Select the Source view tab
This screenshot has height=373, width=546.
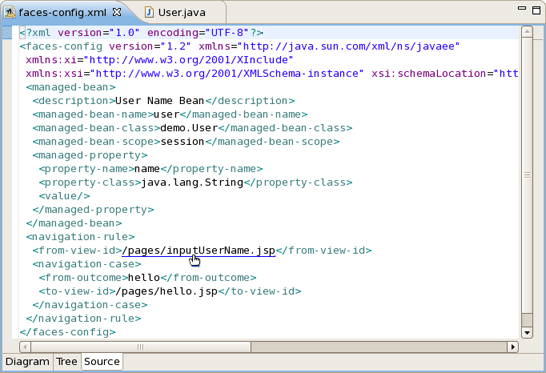click(102, 362)
